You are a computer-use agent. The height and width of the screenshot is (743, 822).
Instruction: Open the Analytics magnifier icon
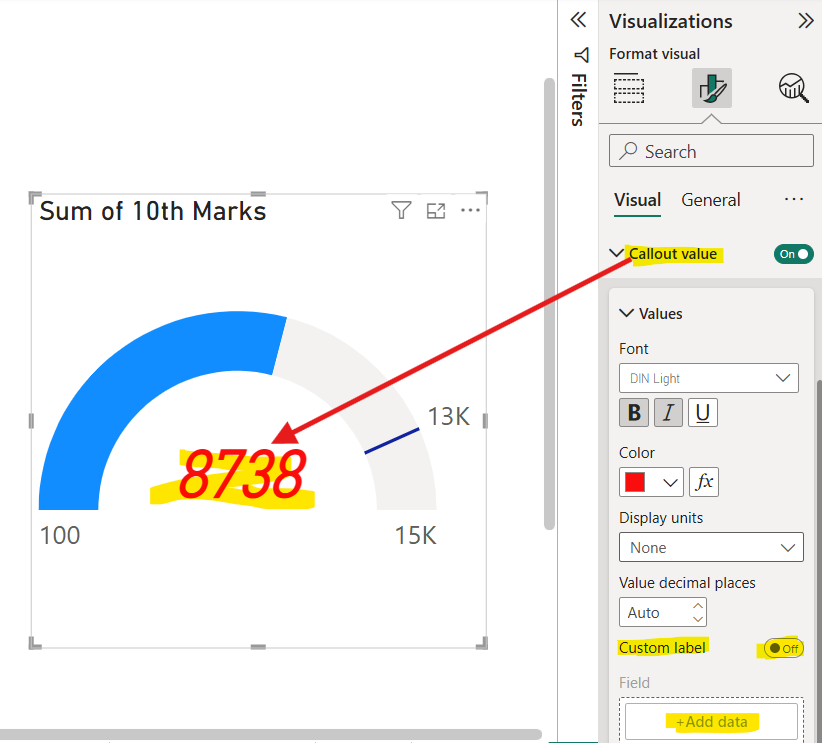(x=793, y=88)
